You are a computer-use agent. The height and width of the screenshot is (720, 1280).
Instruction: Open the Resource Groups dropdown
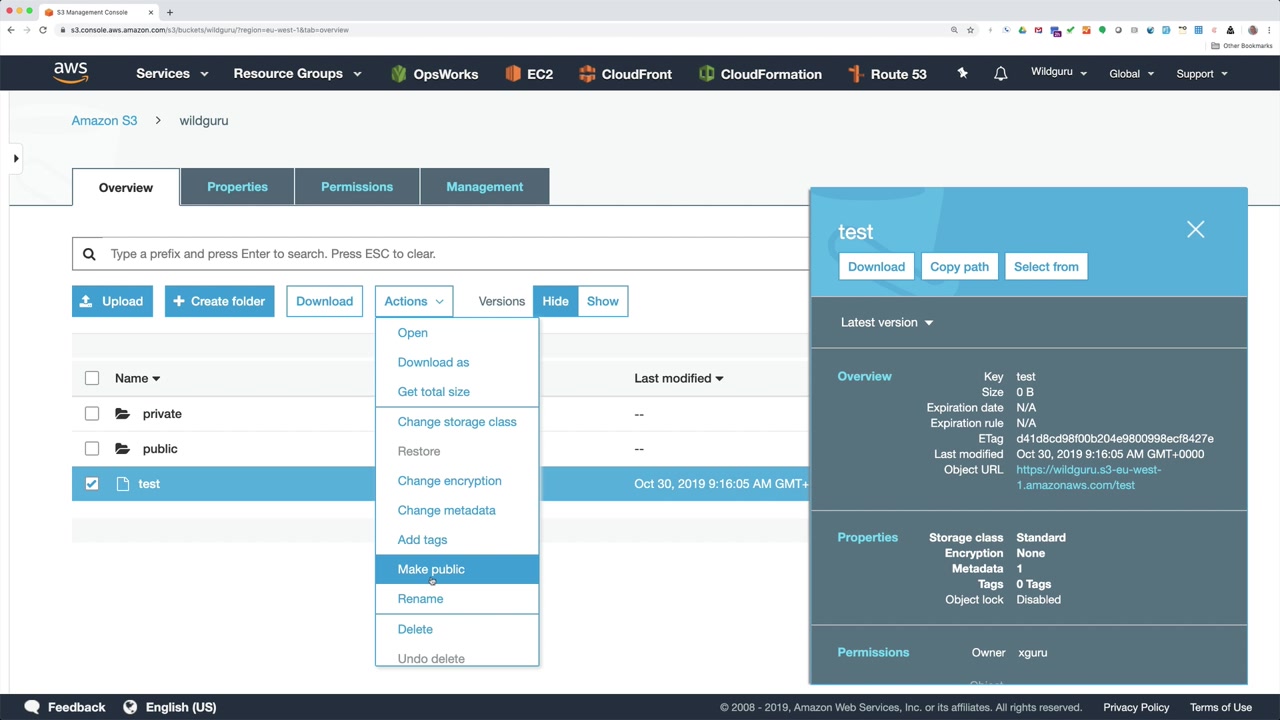297,74
